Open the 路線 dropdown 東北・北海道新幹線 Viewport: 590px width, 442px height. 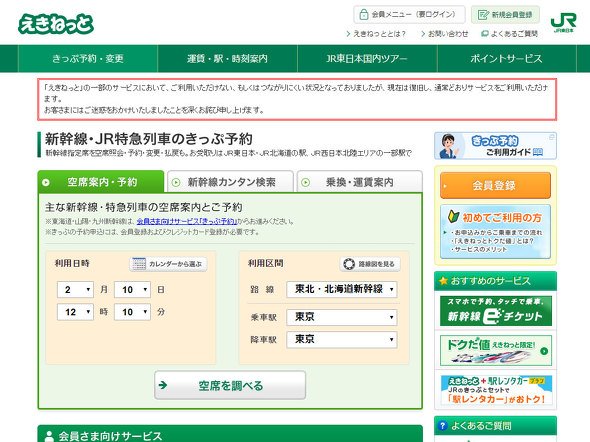coord(342,289)
